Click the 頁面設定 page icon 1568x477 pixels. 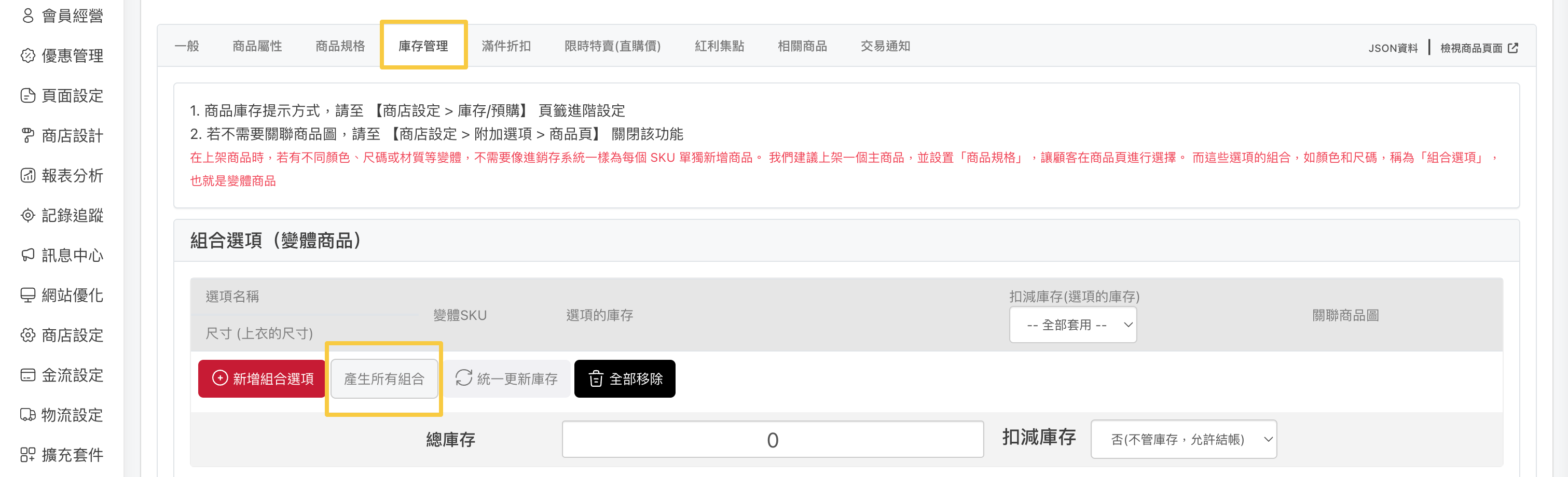click(x=28, y=95)
